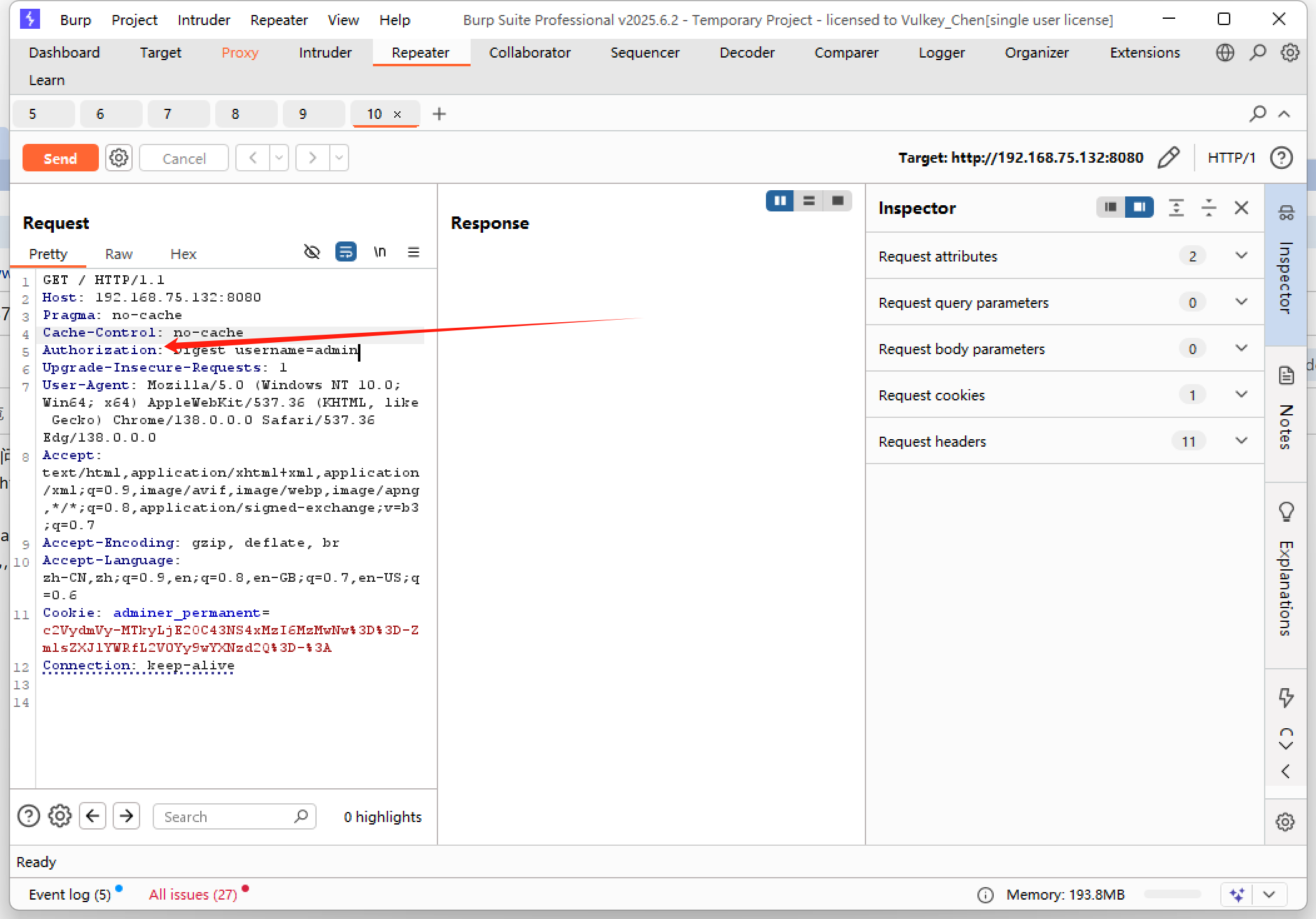1316x919 pixels.
Task: Expand Request headers section
Action: [x=1241, y=441]
